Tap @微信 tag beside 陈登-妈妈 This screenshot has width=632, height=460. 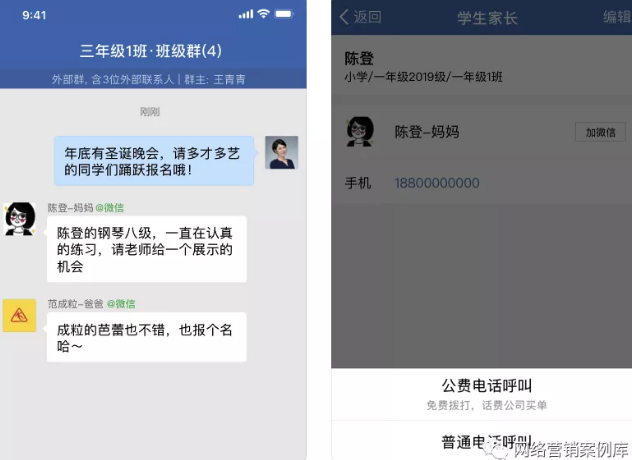[110, 208]
